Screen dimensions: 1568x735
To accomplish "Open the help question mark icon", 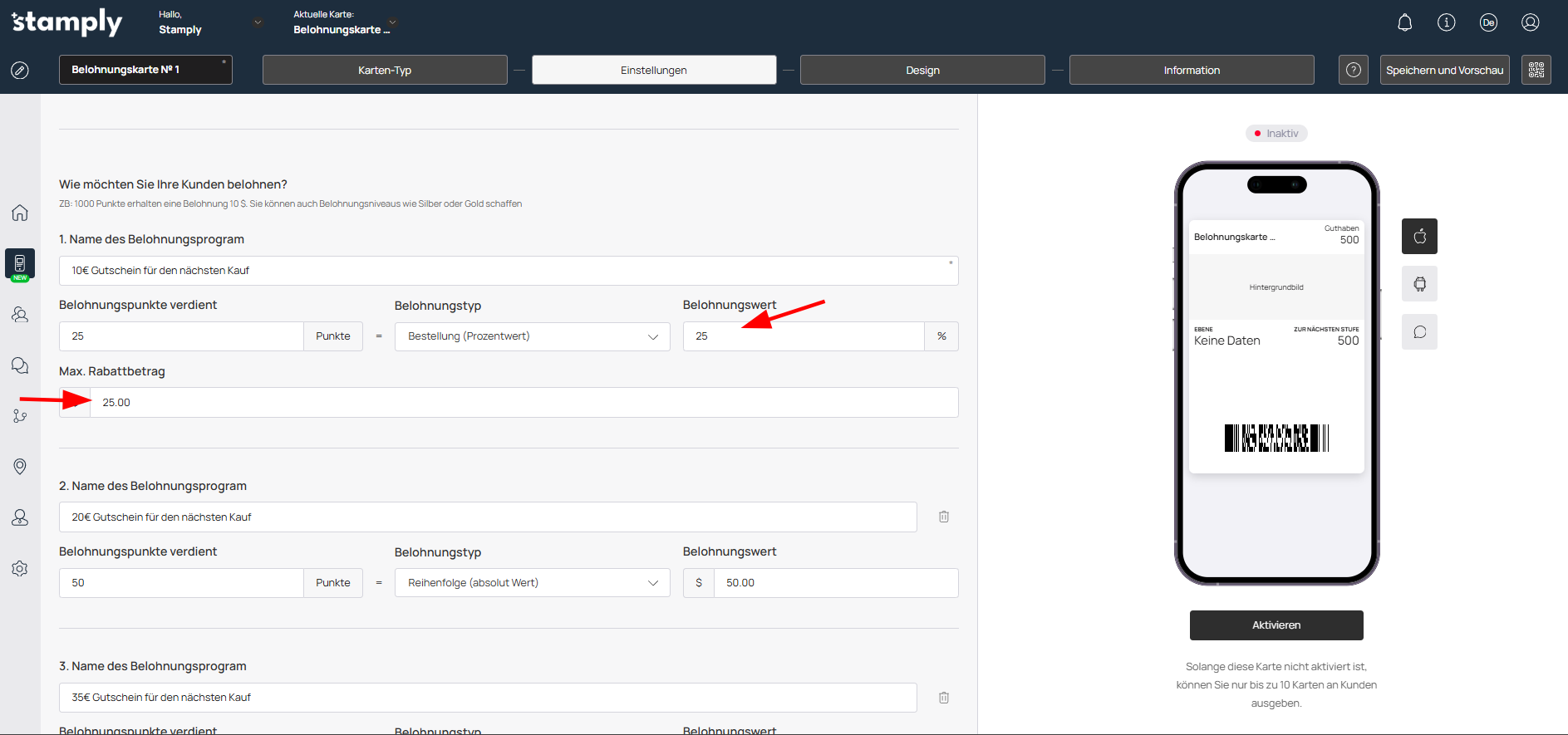I will point(1353,70).
